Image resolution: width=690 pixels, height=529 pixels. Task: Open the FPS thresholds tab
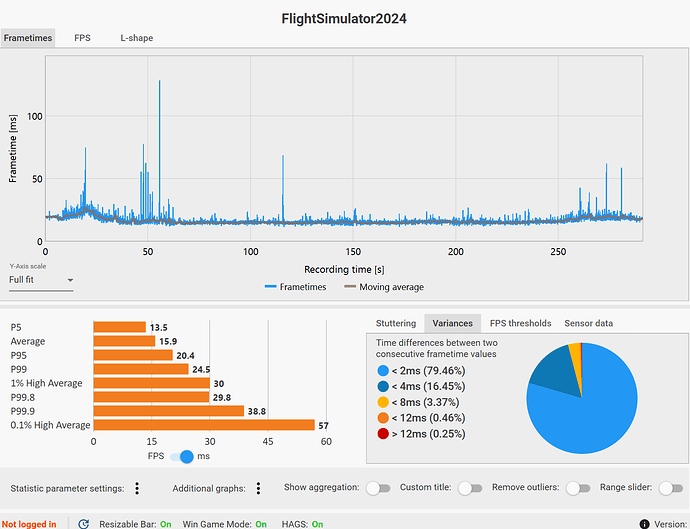tap(520, 323)
